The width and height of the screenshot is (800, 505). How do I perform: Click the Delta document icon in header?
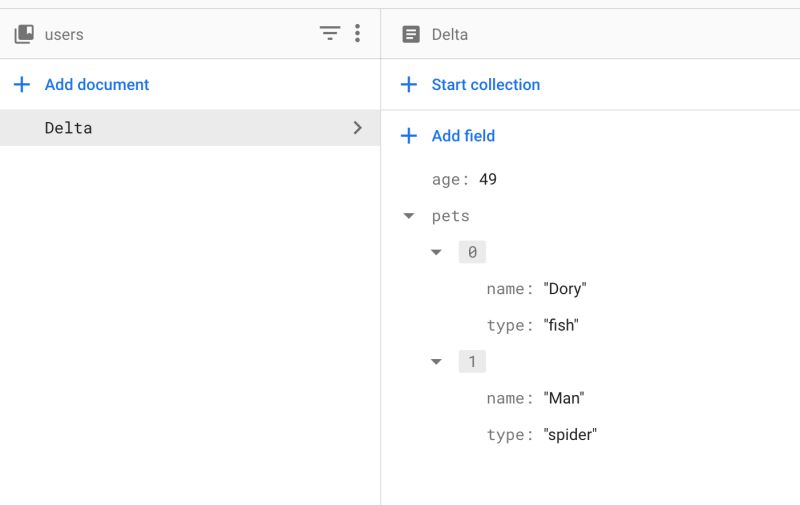(x=411, y=34)
